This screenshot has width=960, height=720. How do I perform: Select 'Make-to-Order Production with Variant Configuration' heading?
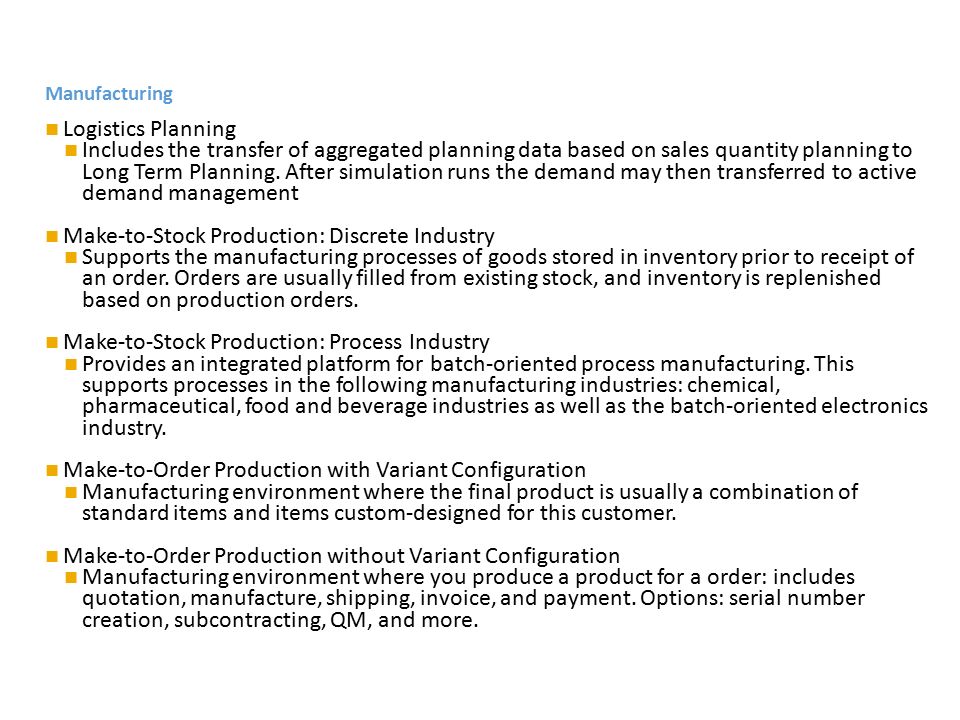324,470
